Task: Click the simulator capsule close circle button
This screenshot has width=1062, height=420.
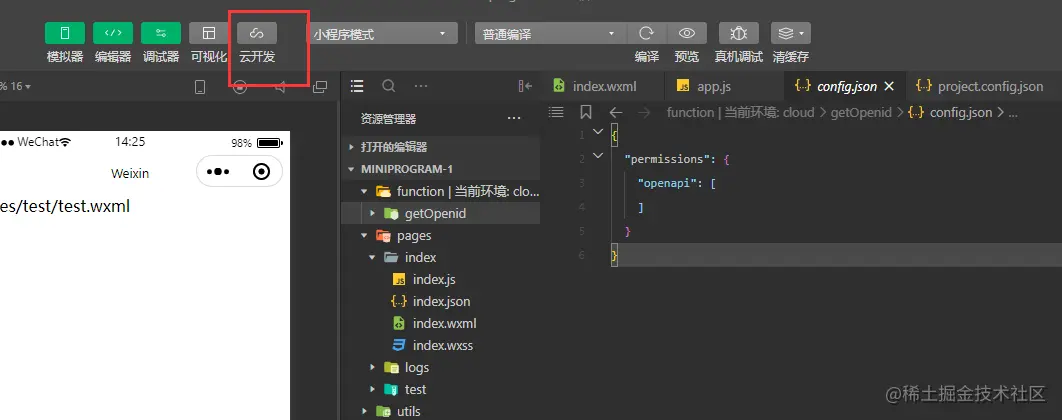Action: (x=261, y=172)
